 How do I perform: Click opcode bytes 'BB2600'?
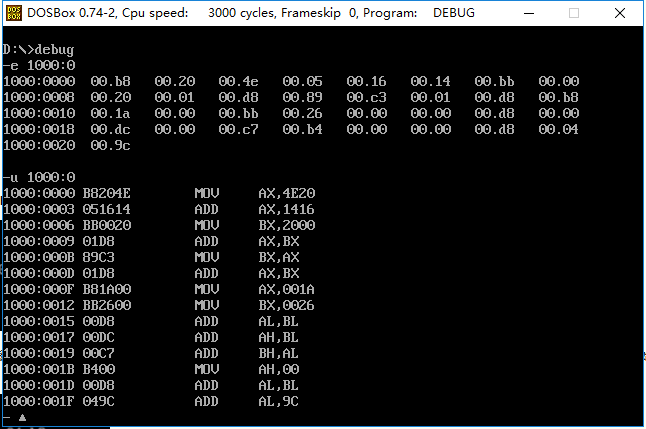coord(107,305)
